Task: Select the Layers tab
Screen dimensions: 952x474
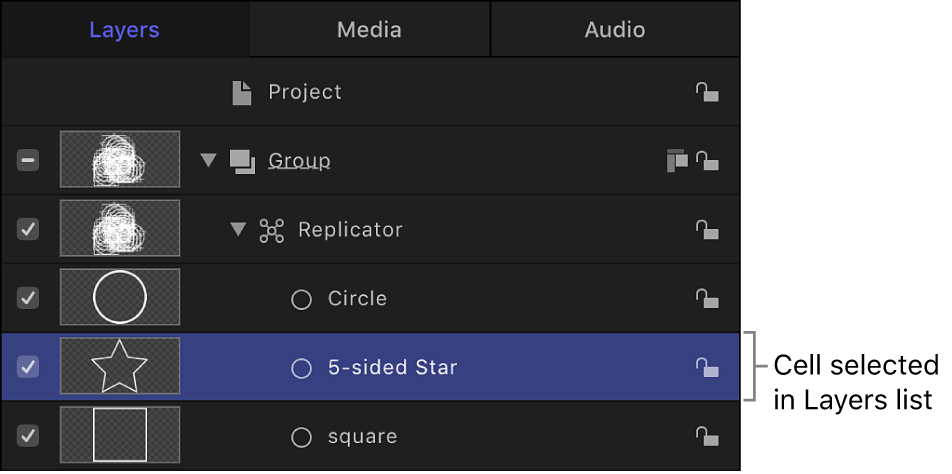Action: click(x=124, y=30)
